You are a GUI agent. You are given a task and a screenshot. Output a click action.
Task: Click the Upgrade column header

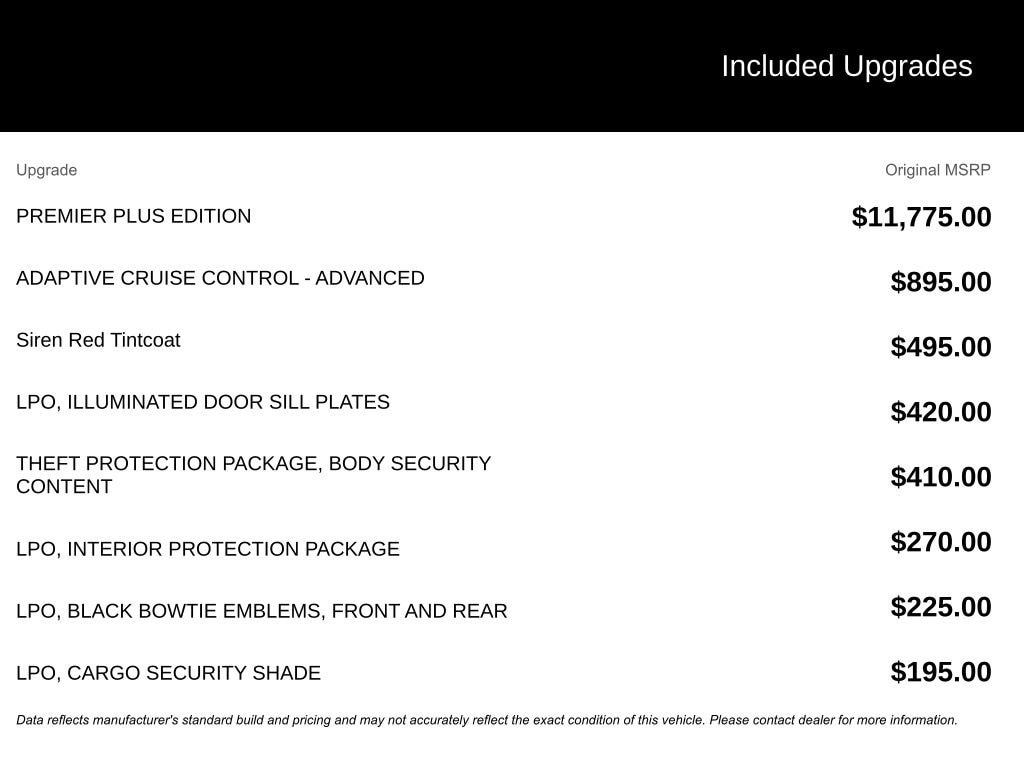tap(46, 170)
